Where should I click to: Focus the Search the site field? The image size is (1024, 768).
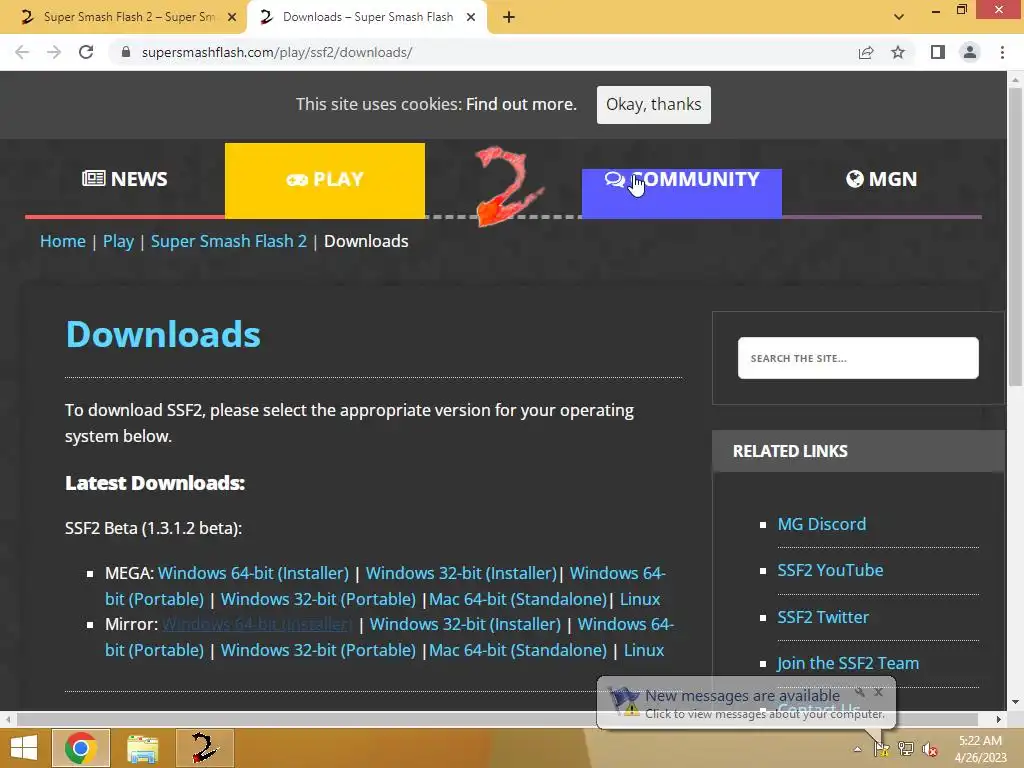coord(858,358)
